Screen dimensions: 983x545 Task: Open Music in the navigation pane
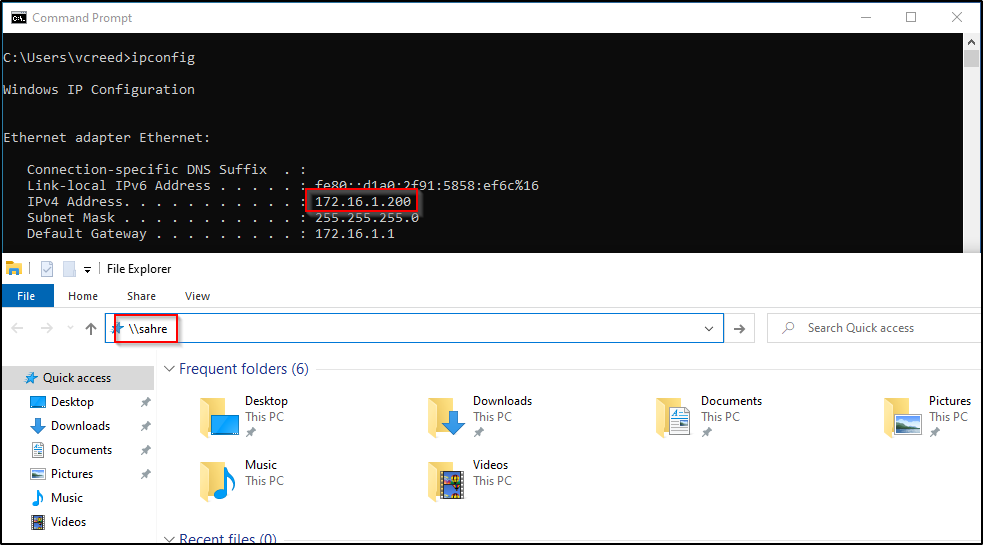tap(66, 498)
